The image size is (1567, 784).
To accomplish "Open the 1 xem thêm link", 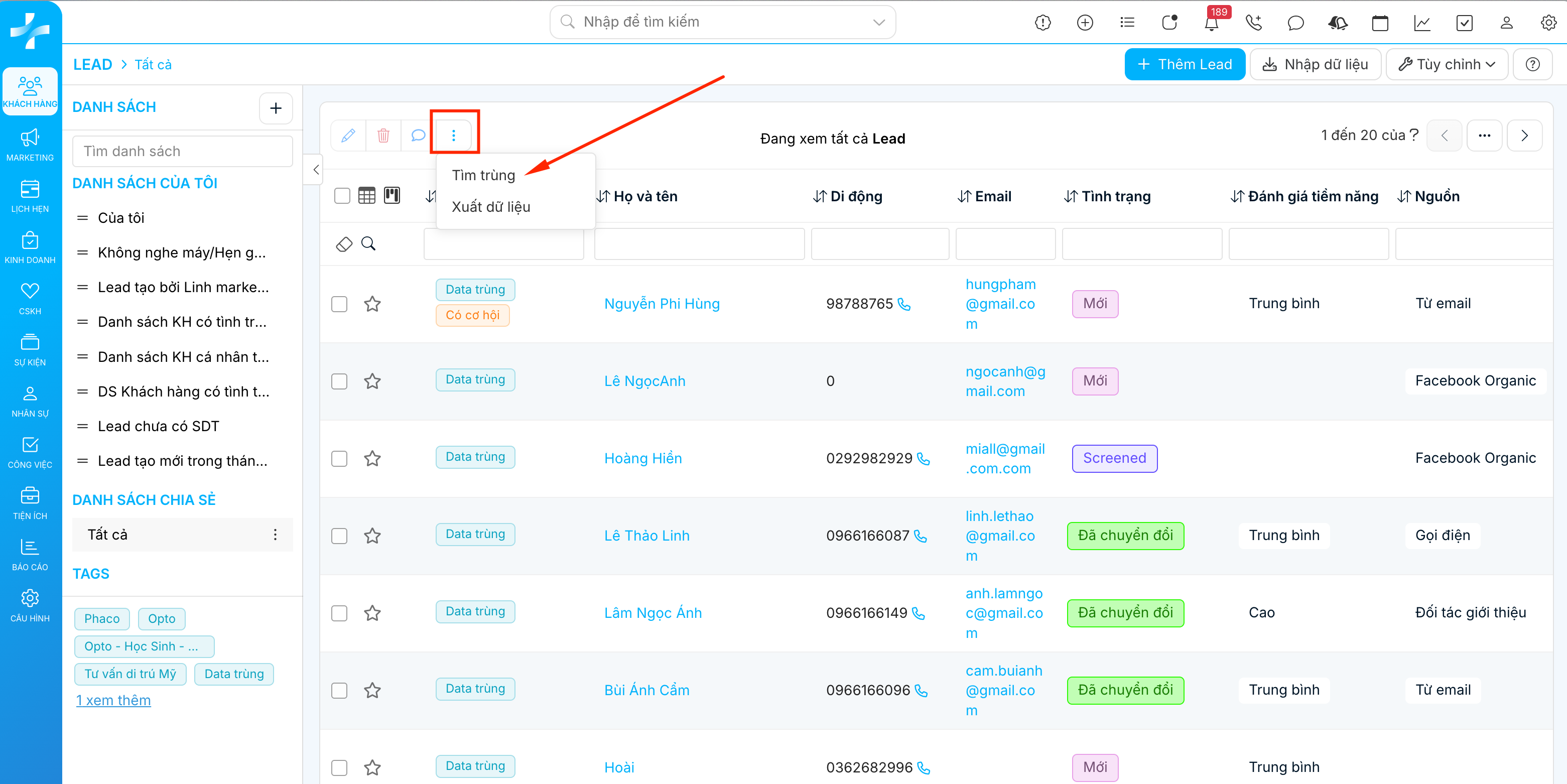I will pos(113,700).
